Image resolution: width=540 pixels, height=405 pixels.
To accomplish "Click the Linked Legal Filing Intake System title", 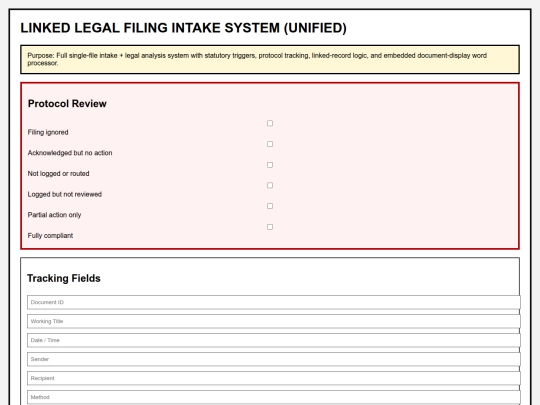I will (x=184, y=28).
